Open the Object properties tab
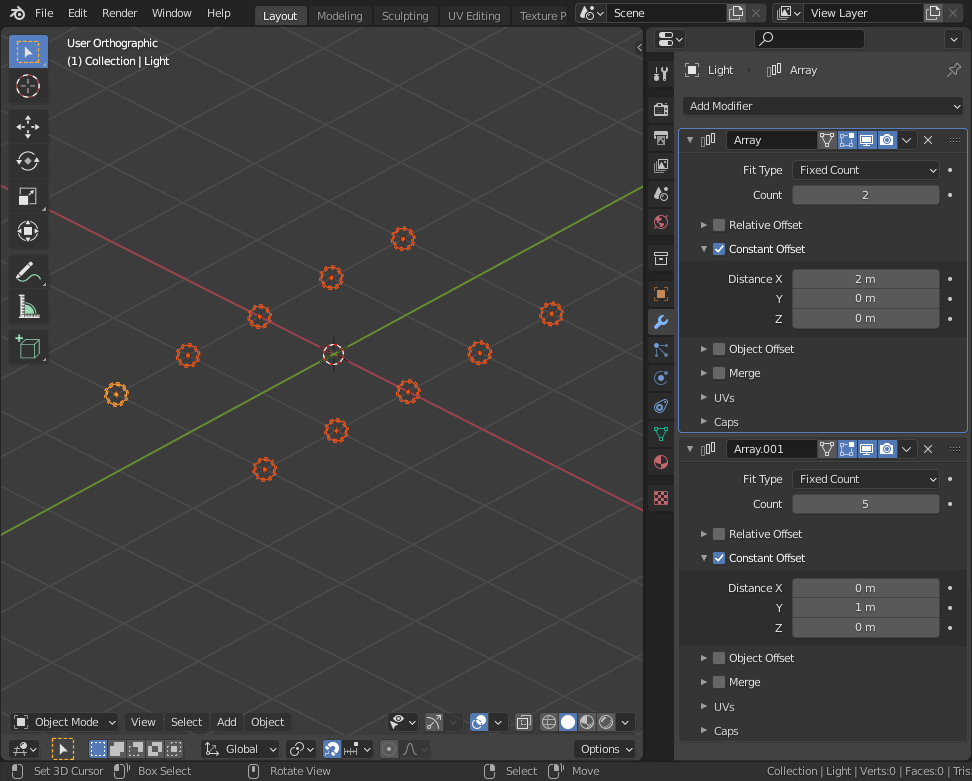The image size is (972, 781). (661, 294)
